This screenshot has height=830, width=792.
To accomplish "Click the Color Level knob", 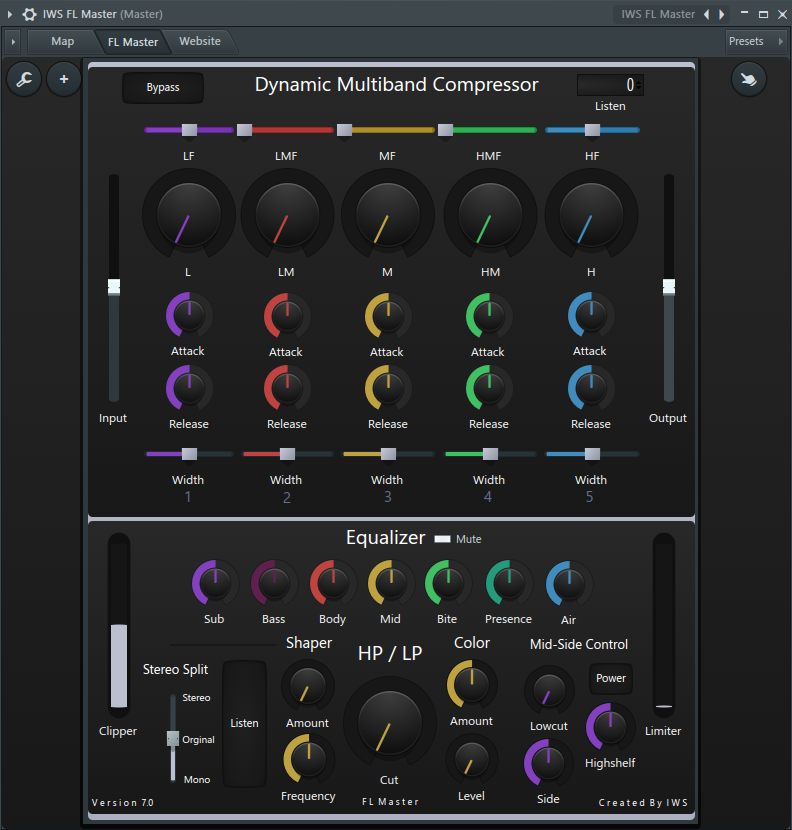I will click(x=471, y=760).
